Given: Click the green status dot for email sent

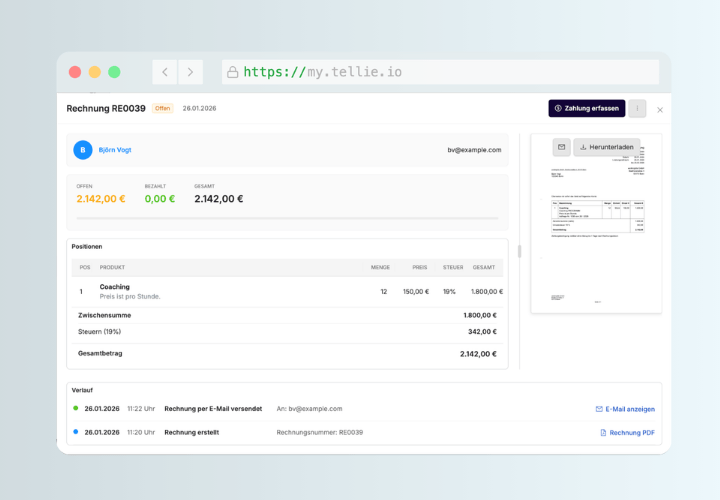Looking at the screenshot, I should pos(76,408).
